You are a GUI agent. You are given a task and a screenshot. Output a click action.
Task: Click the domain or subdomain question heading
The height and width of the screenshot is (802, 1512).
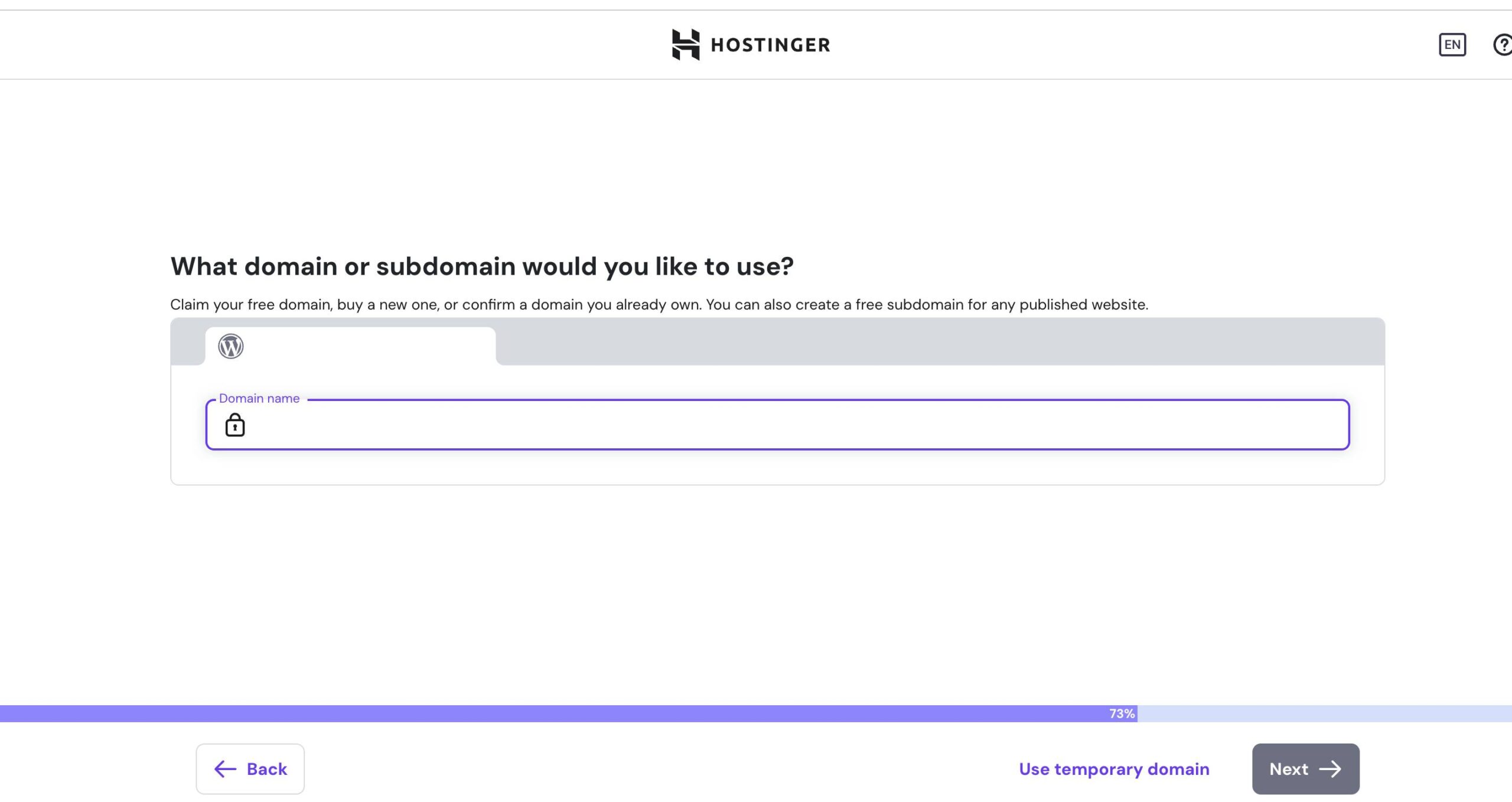[481, 266]
